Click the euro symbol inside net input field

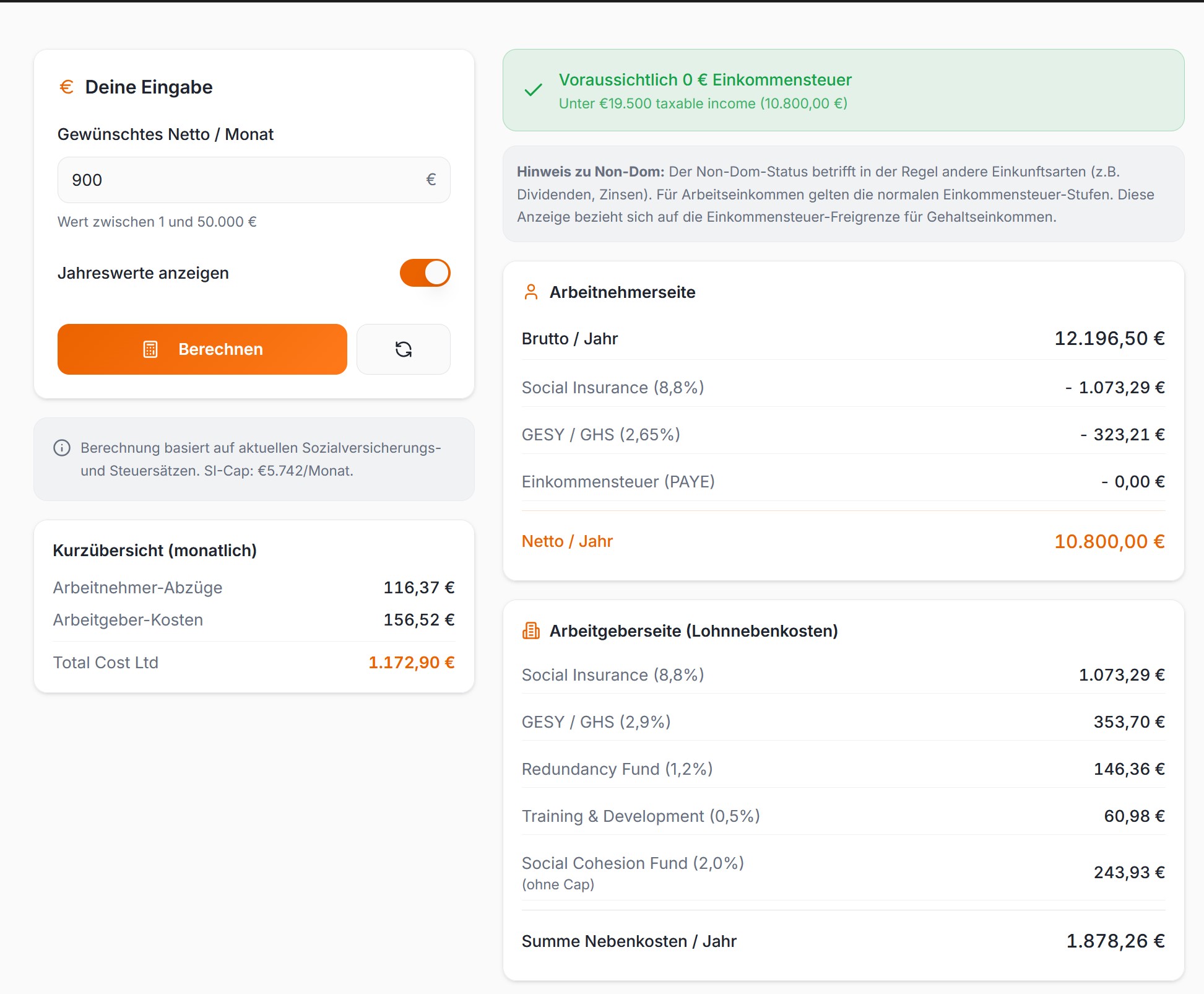point(431,180)
